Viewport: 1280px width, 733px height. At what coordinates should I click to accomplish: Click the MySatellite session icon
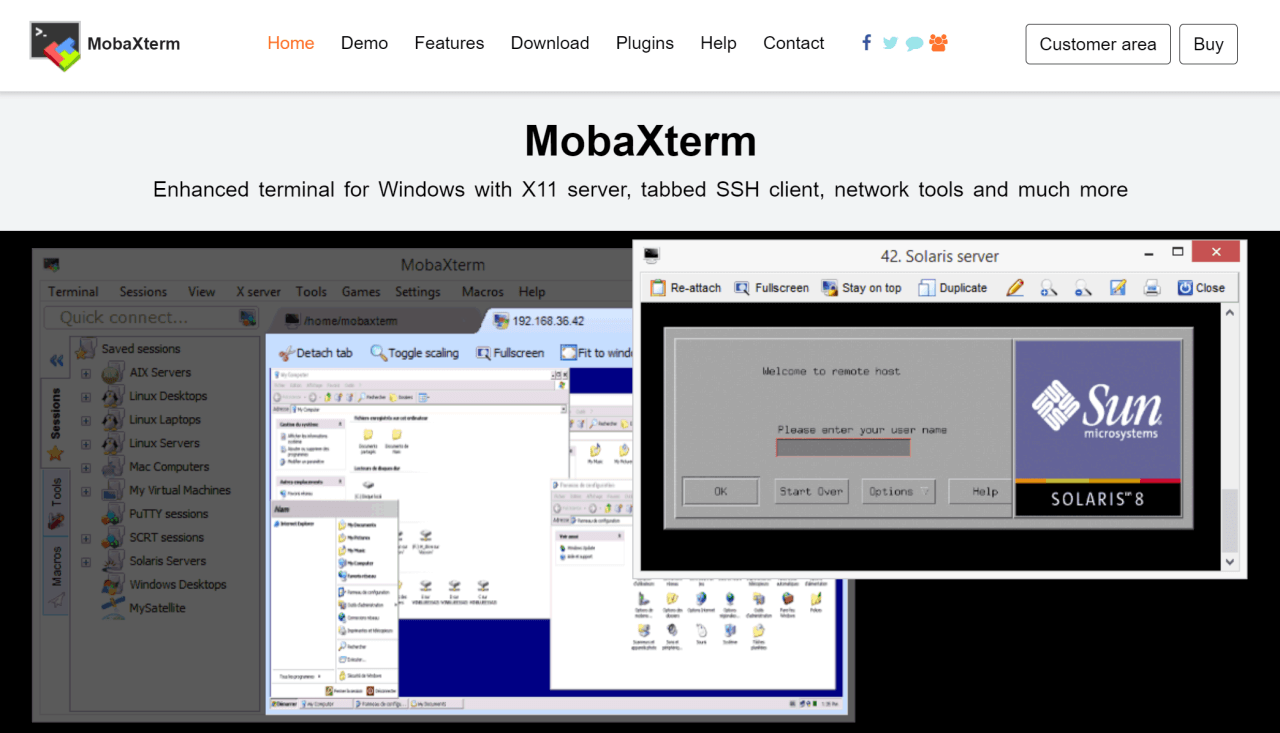[x=113, y=608]
